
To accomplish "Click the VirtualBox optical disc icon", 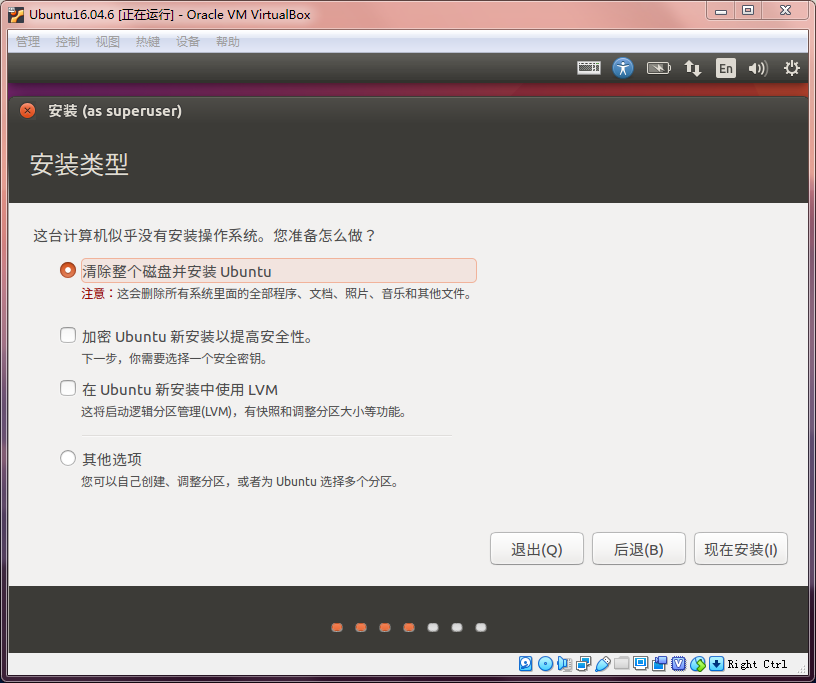I will (x=545, y=664).
